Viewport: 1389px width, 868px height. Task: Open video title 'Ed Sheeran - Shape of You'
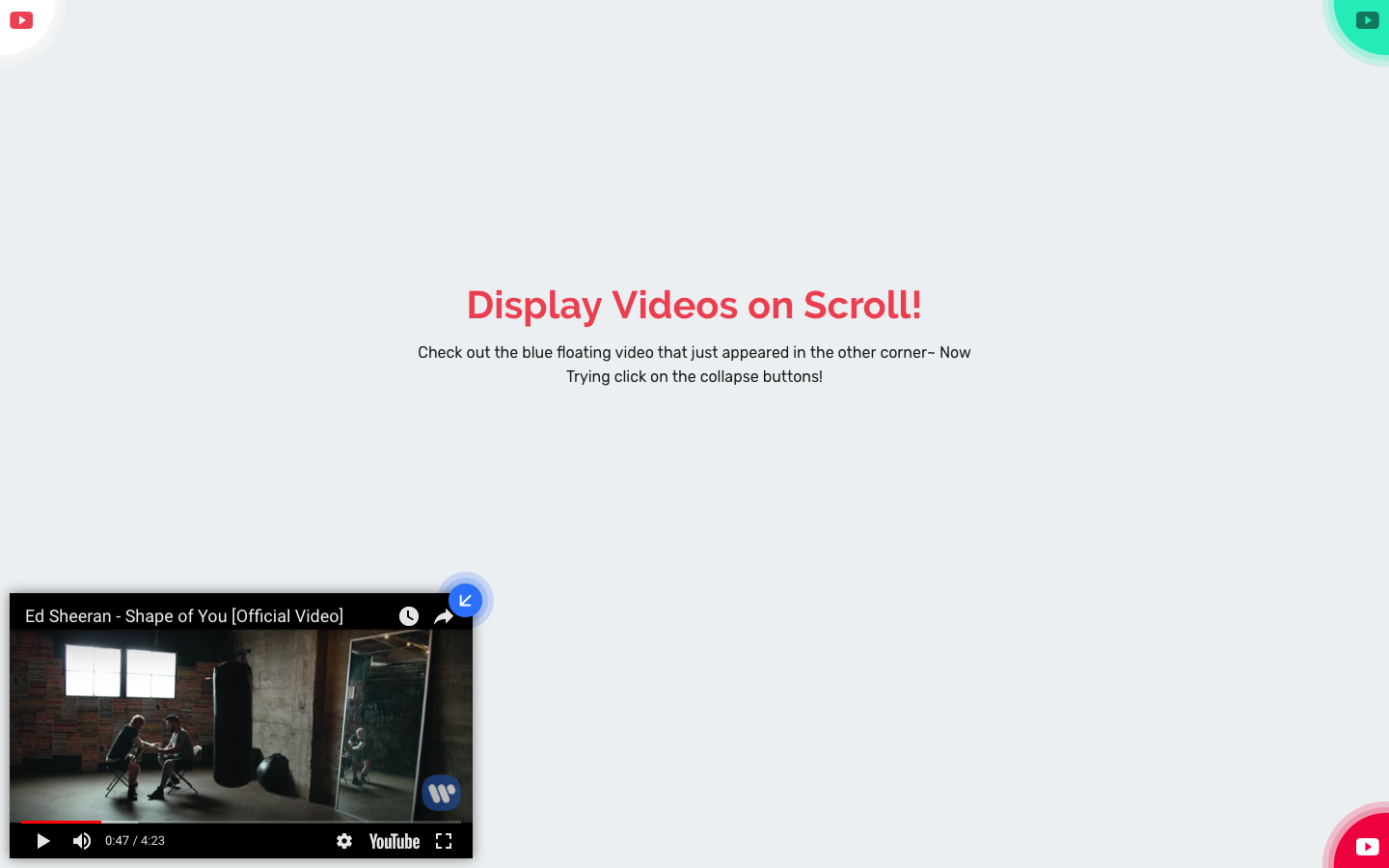click(x=184, y=616)
